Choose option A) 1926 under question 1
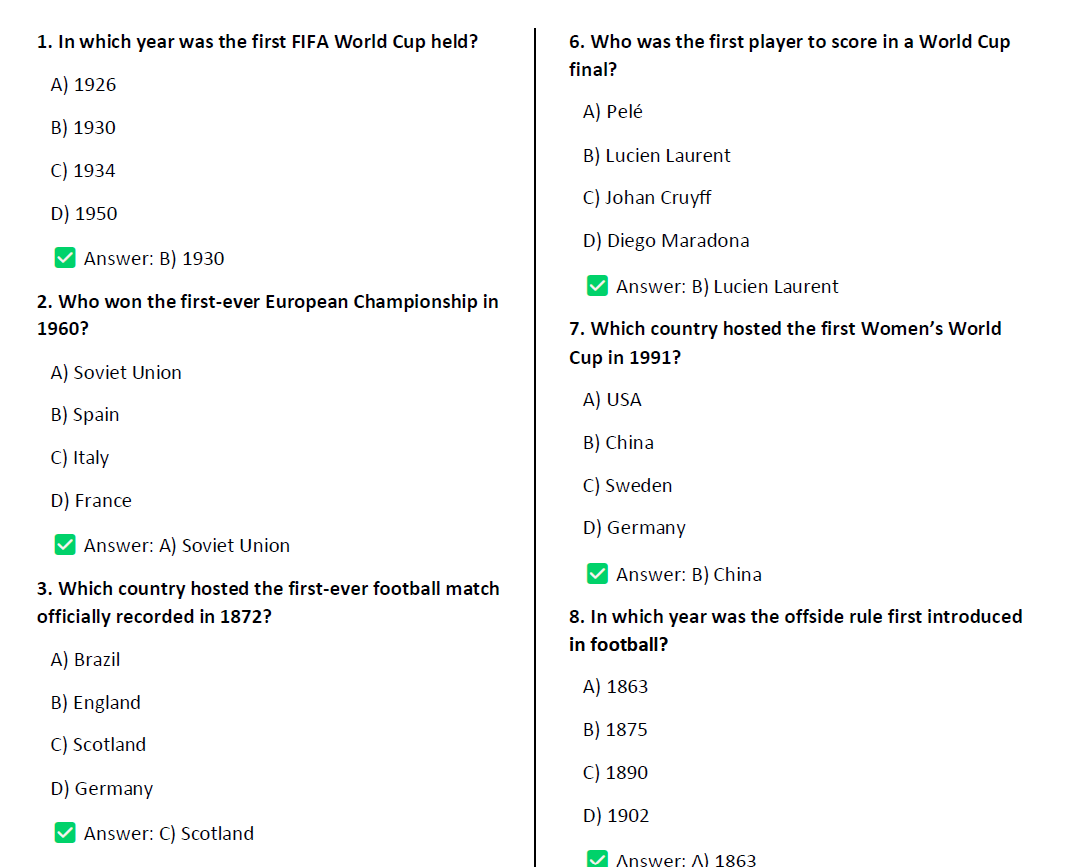1085x867 pixels. click(x=83, y=85)
